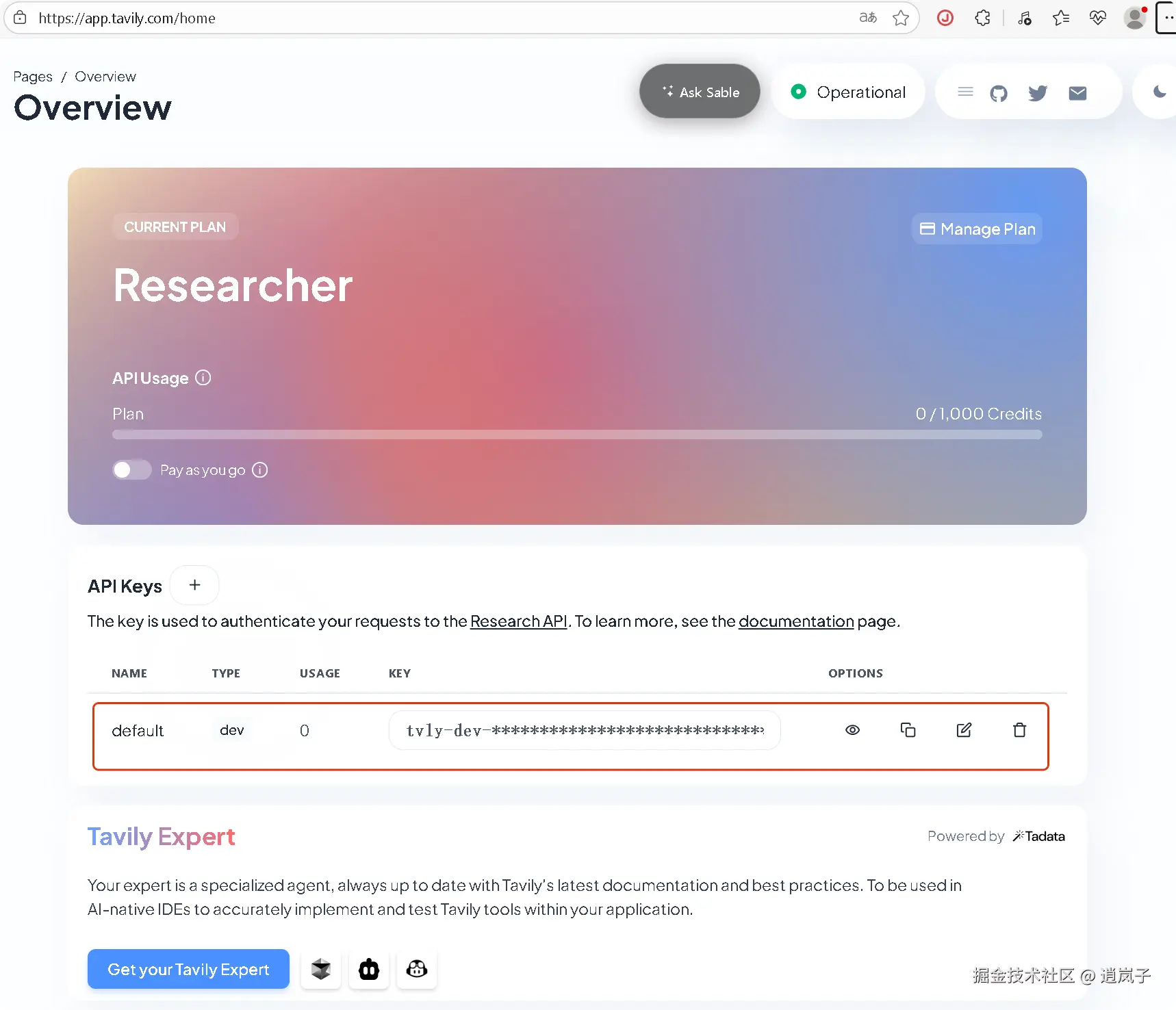Screen dimensions: 1176x1010
Task: Copy the default API key
Action: (908, 730)
